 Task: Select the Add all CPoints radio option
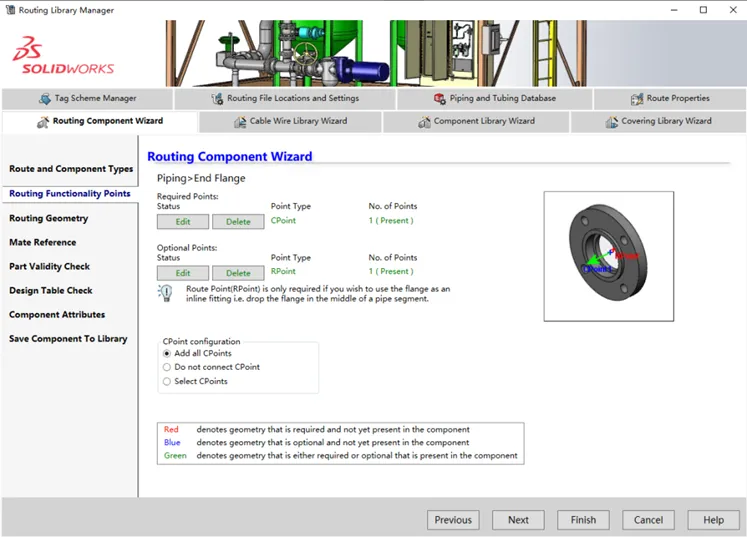tap(167, 354)
